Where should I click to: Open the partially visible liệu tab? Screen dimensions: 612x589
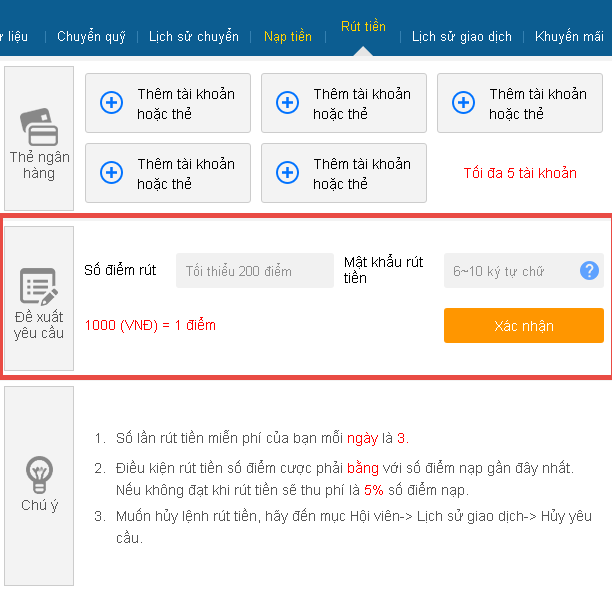(14, 36)
